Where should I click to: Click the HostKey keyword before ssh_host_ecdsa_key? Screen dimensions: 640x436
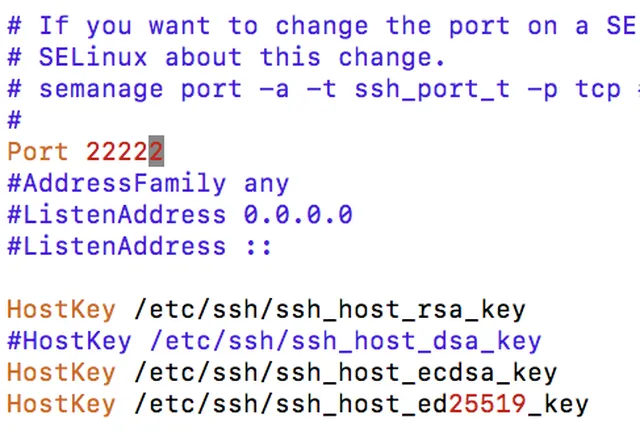tap(61, 373)
